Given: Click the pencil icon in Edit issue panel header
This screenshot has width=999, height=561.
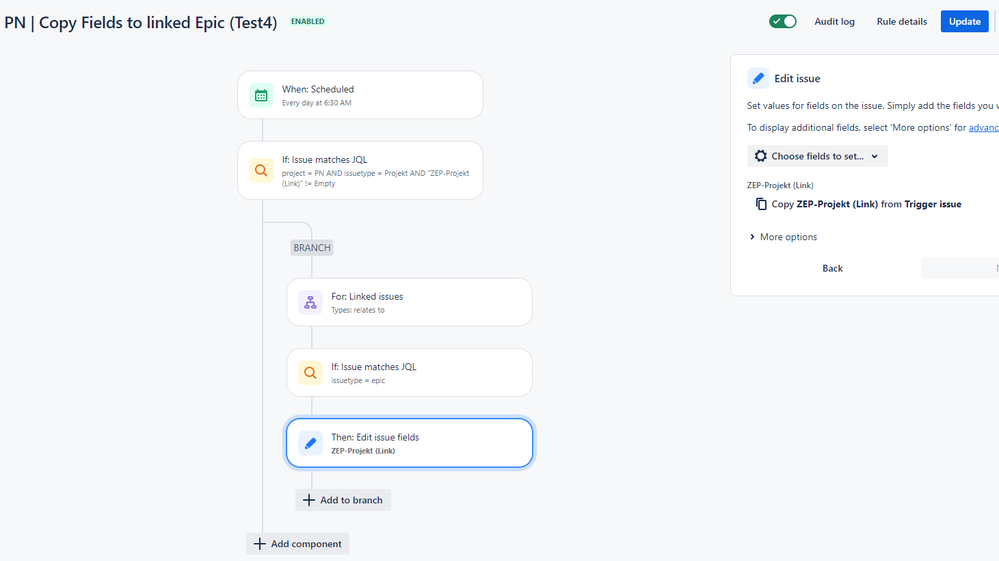Looking at the screenshot, I should pyautogui.click(x=758, y=78).
